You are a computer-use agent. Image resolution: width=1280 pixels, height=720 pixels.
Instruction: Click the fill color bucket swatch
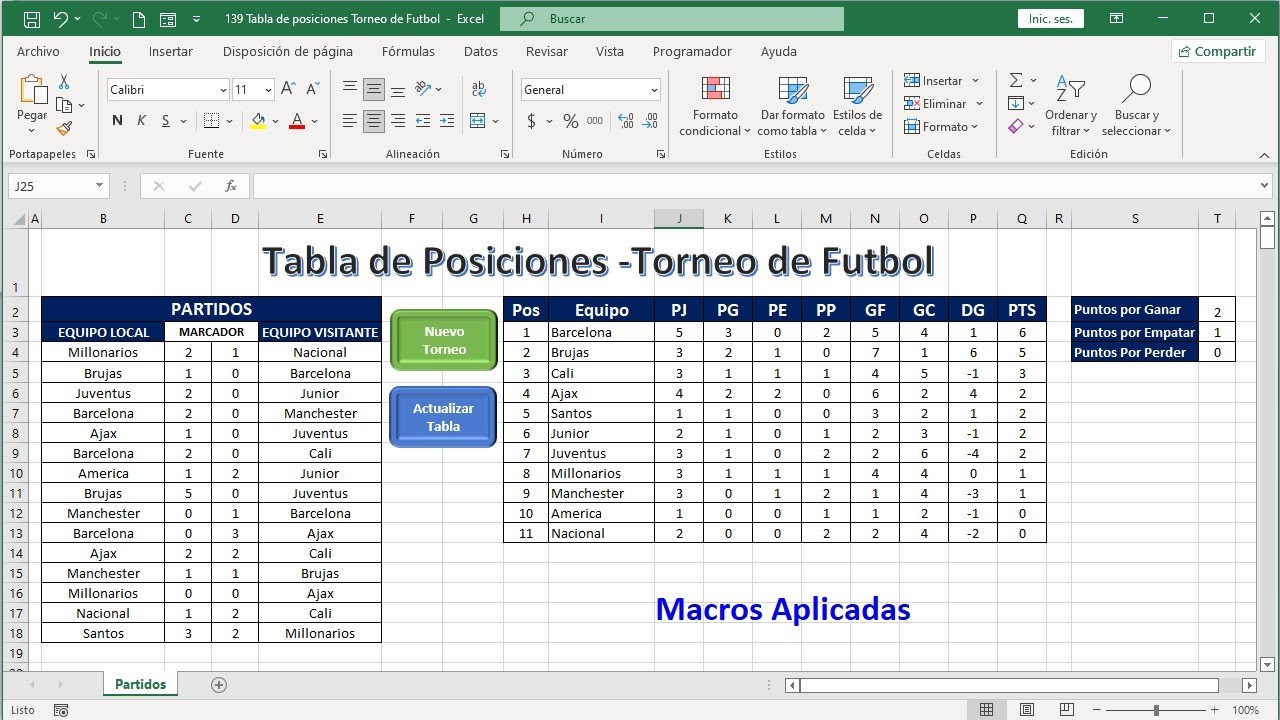pos(258,121)
